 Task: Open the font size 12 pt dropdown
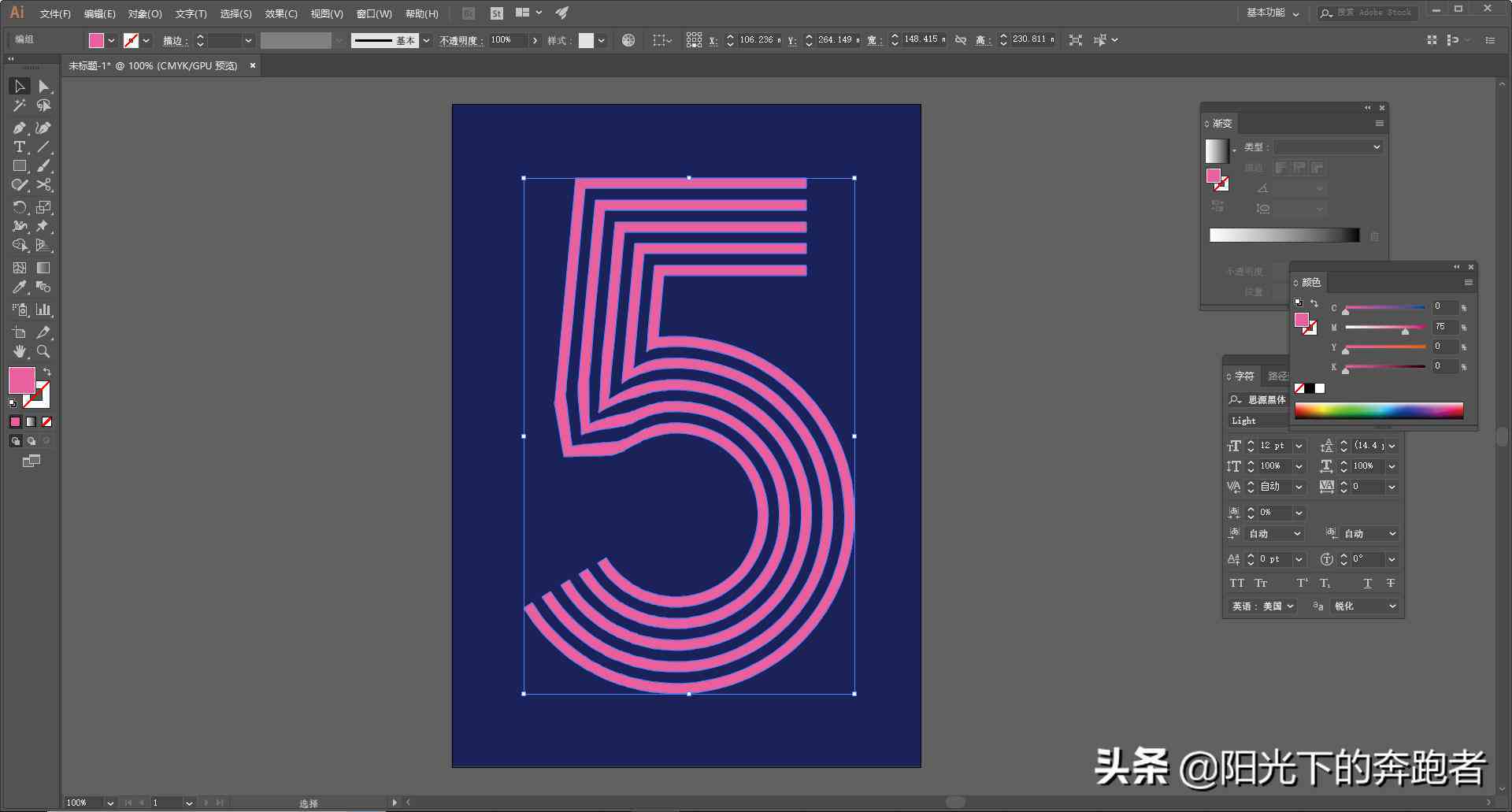click(x=1299, y=446)
